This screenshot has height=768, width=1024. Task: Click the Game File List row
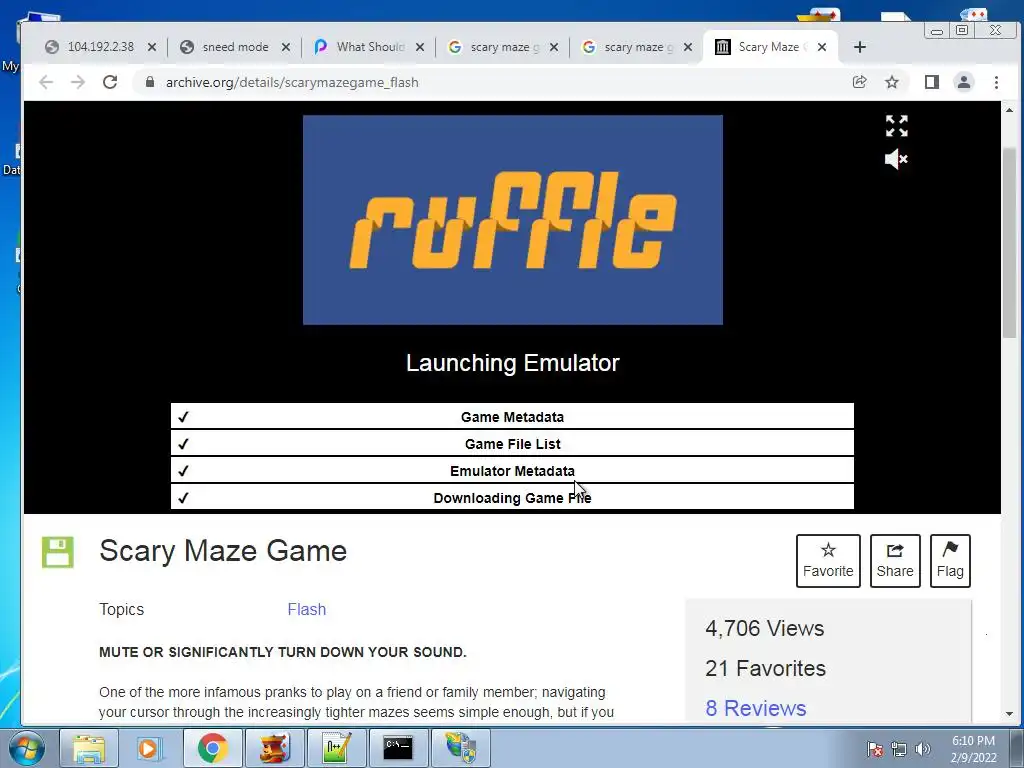[512, 443]
